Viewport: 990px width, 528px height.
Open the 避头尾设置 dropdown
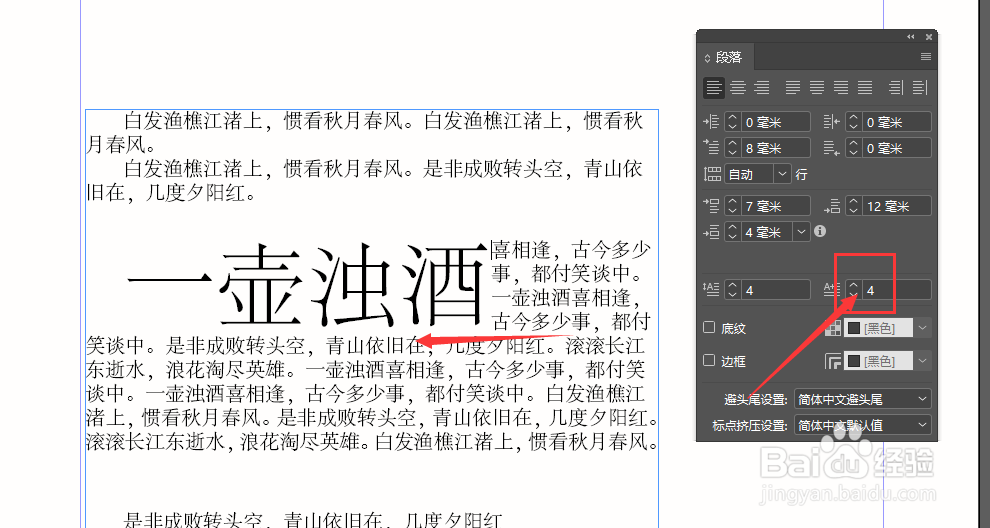click(x=862, y=399)
